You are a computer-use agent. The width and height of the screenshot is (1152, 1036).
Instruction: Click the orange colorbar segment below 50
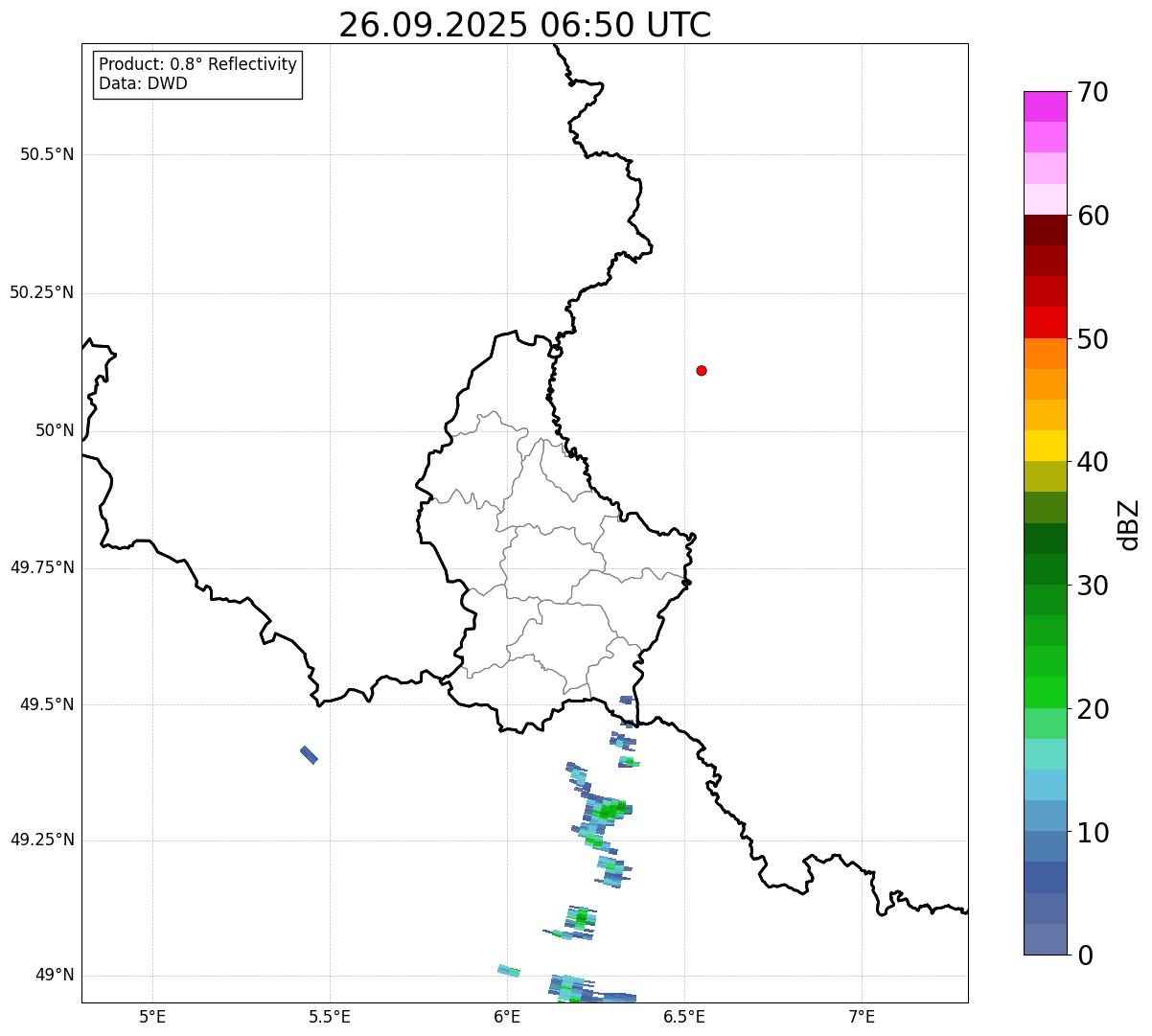(x=1045, y=354)
